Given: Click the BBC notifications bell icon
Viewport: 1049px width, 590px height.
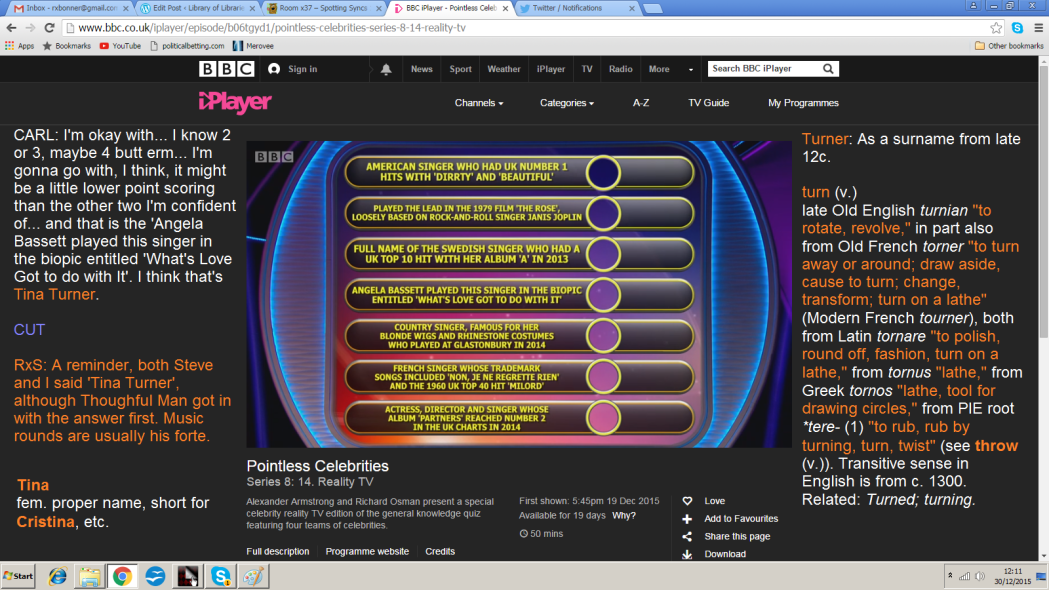Looking at the screenshot, I should (x=386, y=69).
